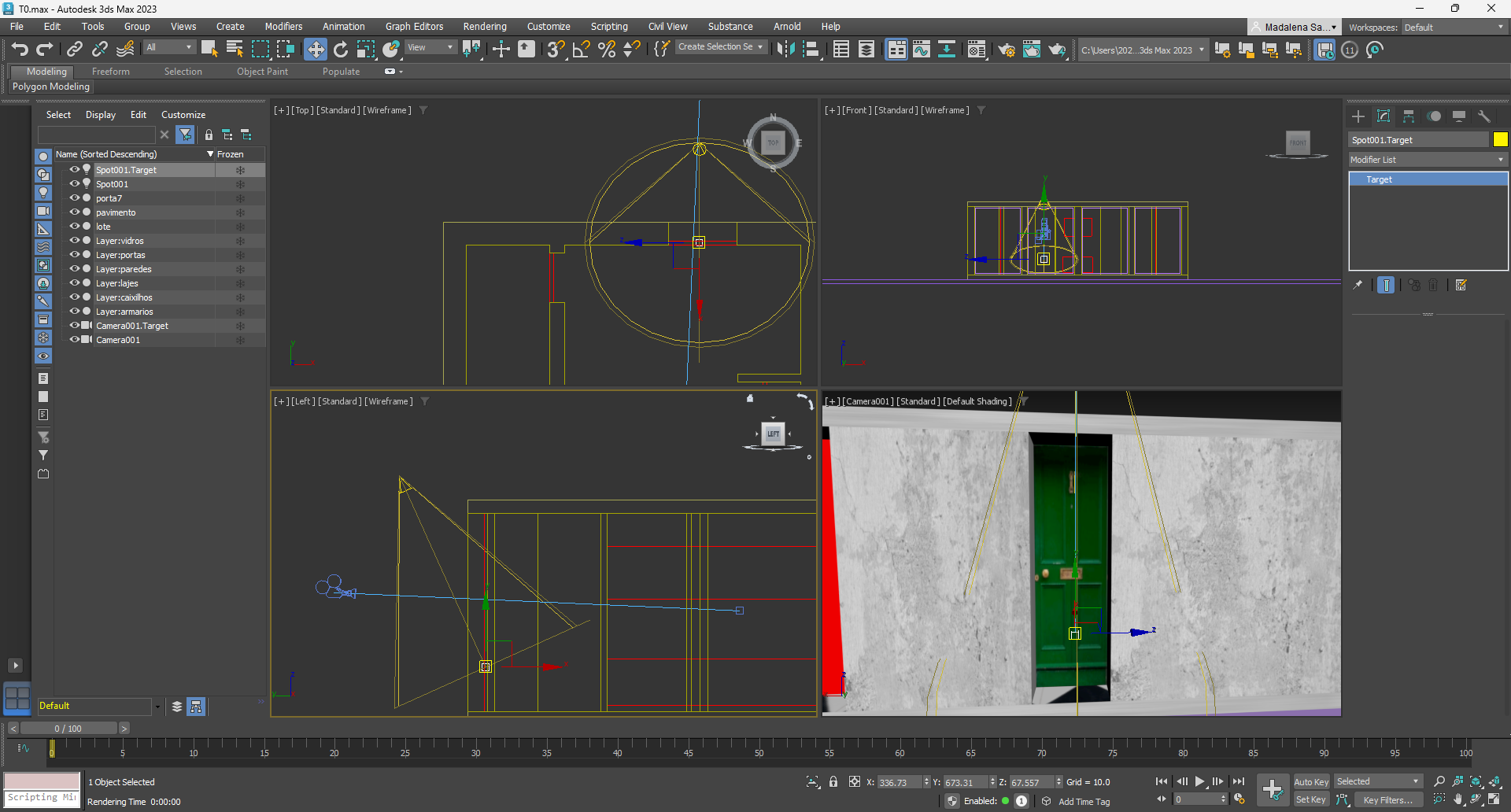Click the Key Filters button
Image resolution: width=1511 pixels, height=812 pixels.
(1388, 799)
